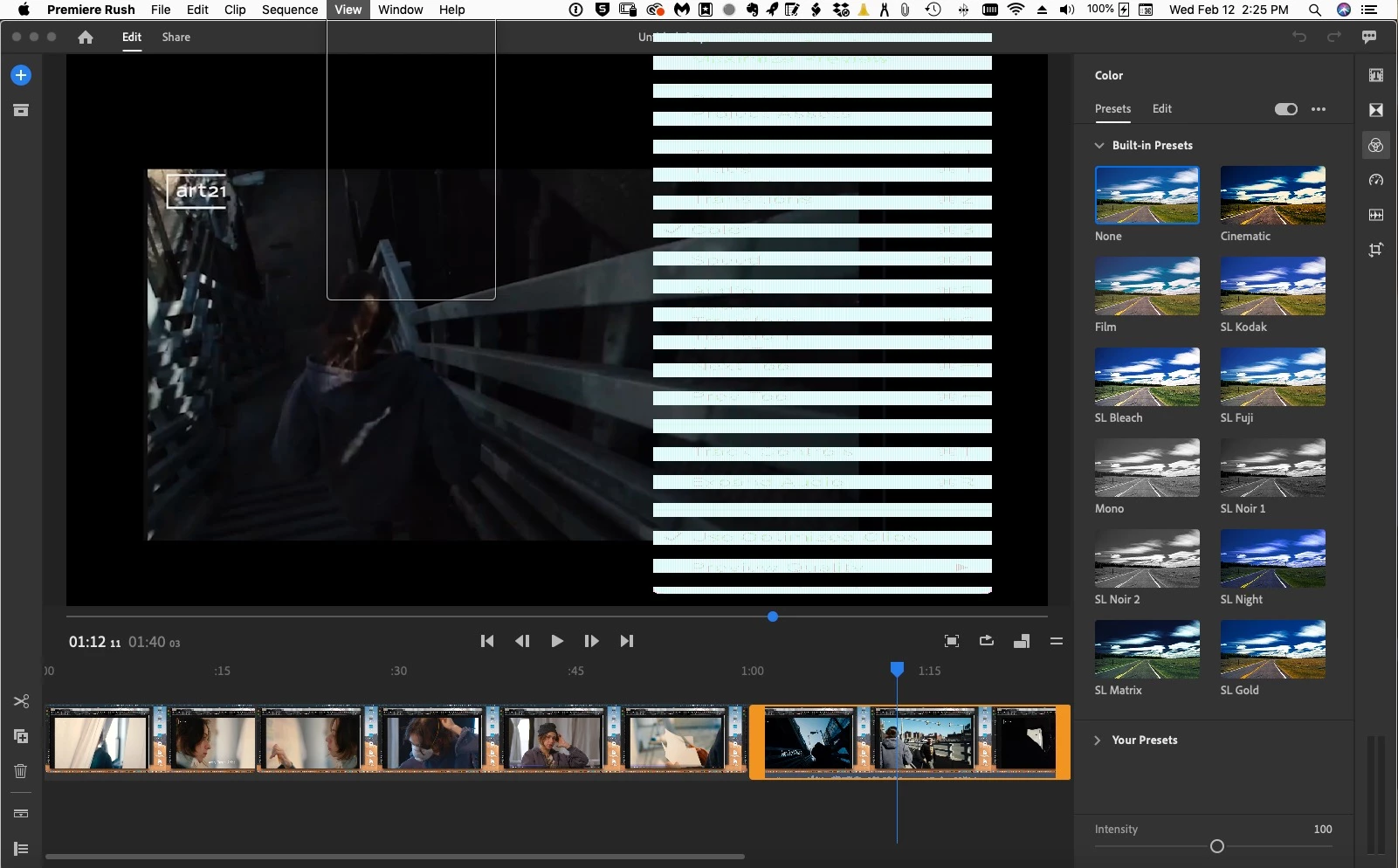This screenshot has width=1398, height=868.
Task: Play the video preview
Action: (x=557, y=641)
